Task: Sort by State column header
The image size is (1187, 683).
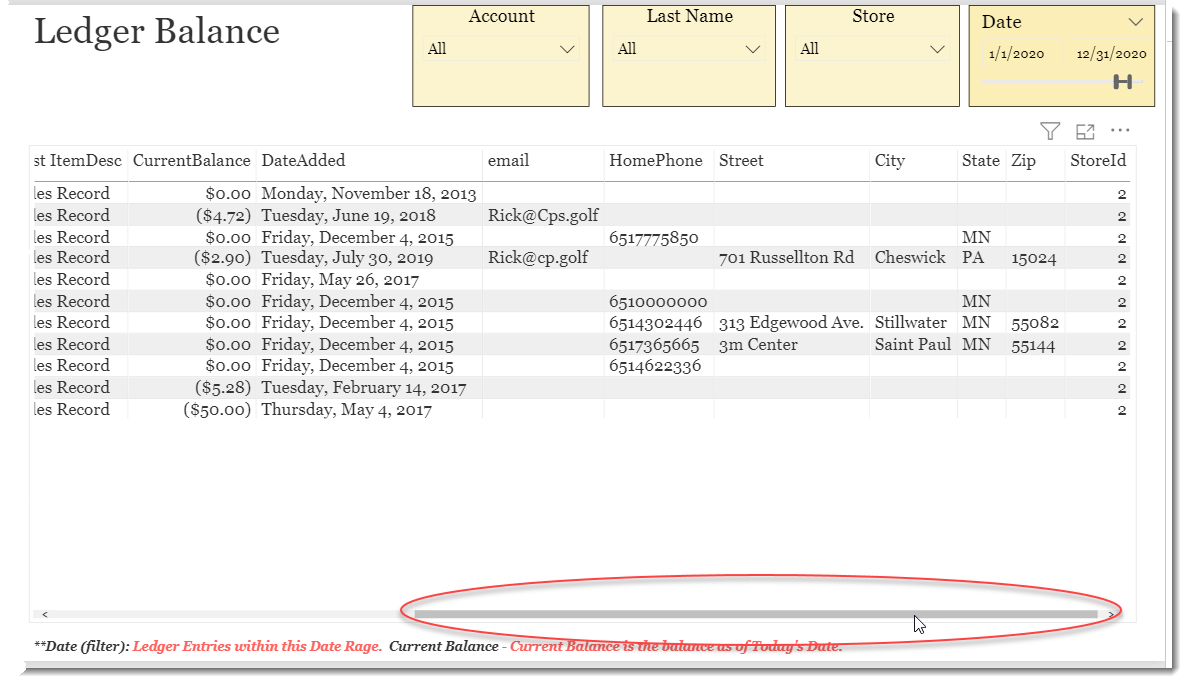Action: click(x=980, y=161)
